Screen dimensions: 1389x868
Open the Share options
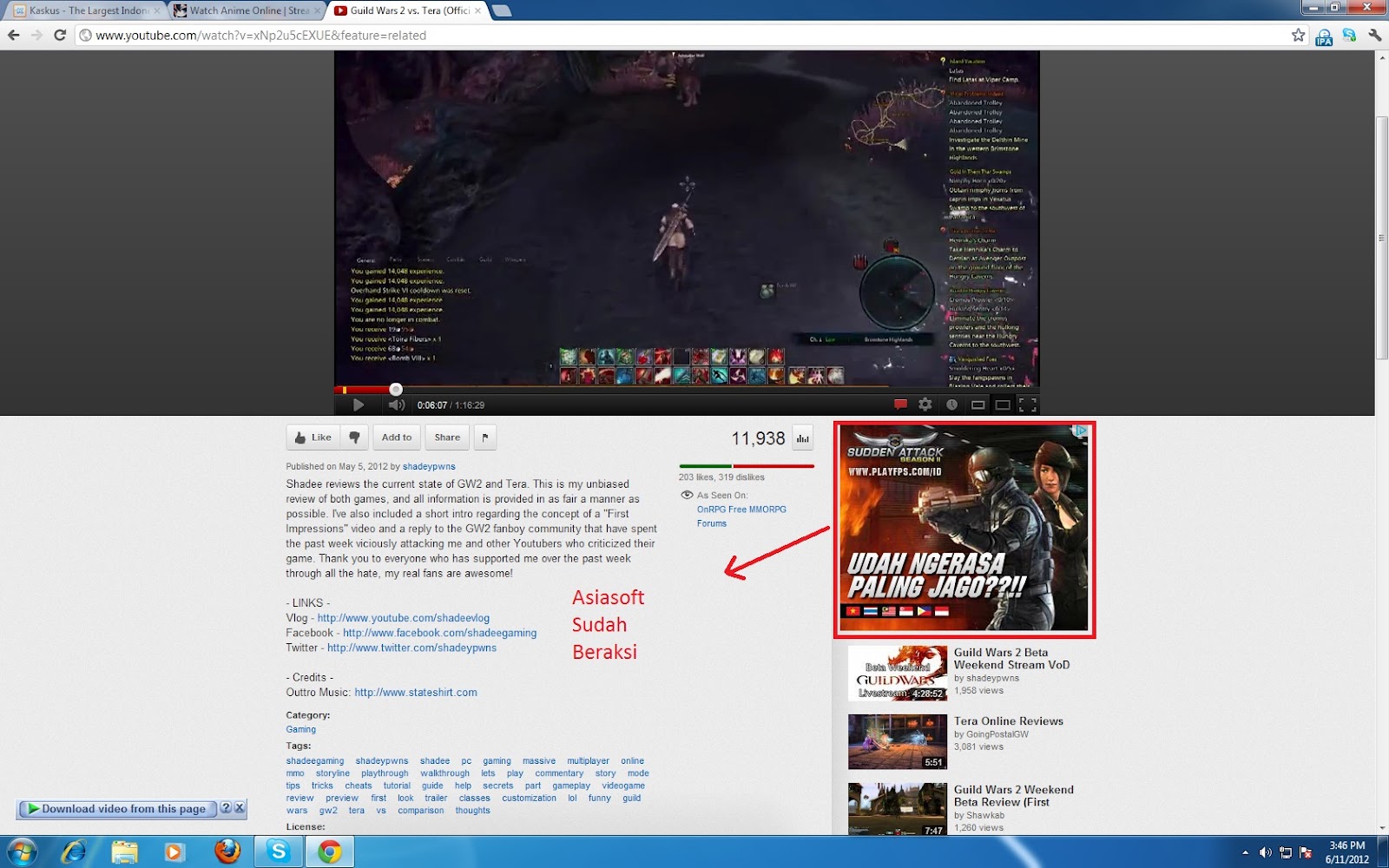pyautogui.click(x=447, y=437)
